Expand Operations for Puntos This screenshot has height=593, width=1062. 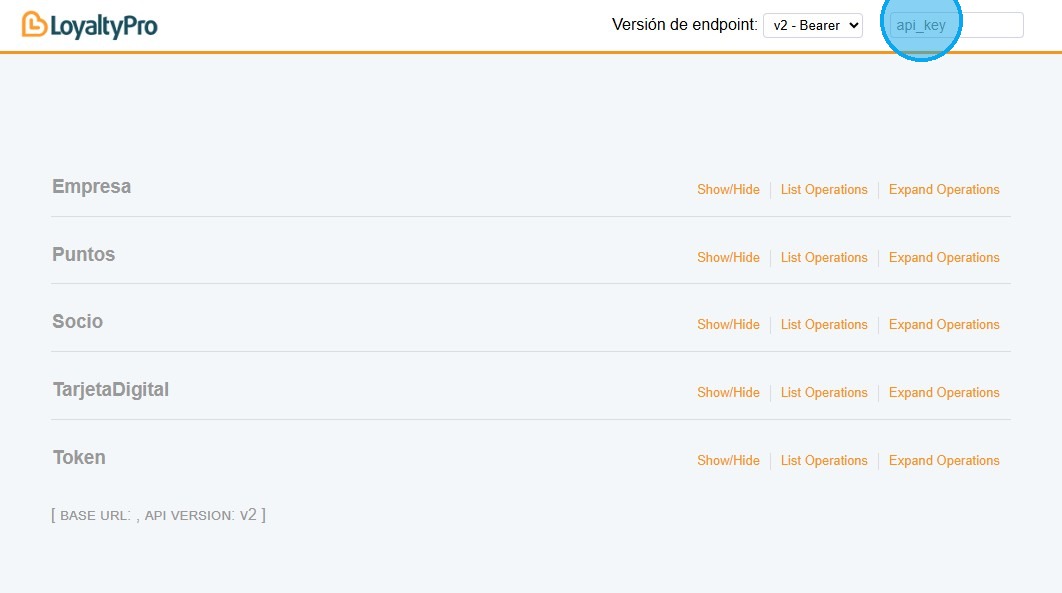click(944, 258)
